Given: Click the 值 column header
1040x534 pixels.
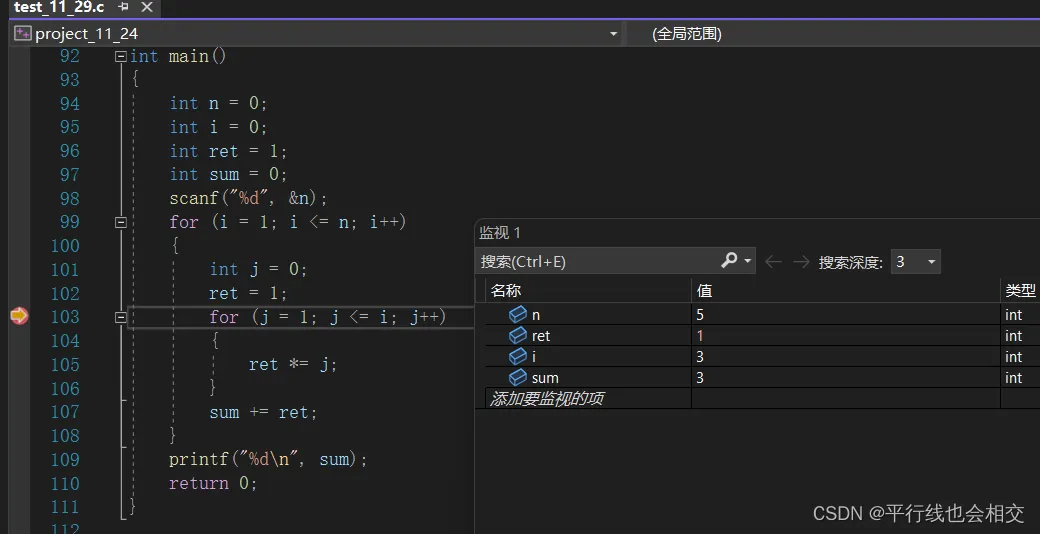Looking at the screenshot, I should pyautogui.click(x=704, y=291).
